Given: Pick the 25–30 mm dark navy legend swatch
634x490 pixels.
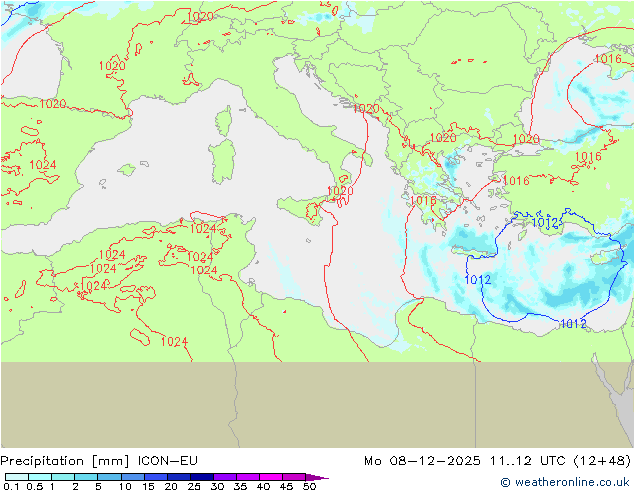Looking at the screenshot, I should (x=202, y=477).
